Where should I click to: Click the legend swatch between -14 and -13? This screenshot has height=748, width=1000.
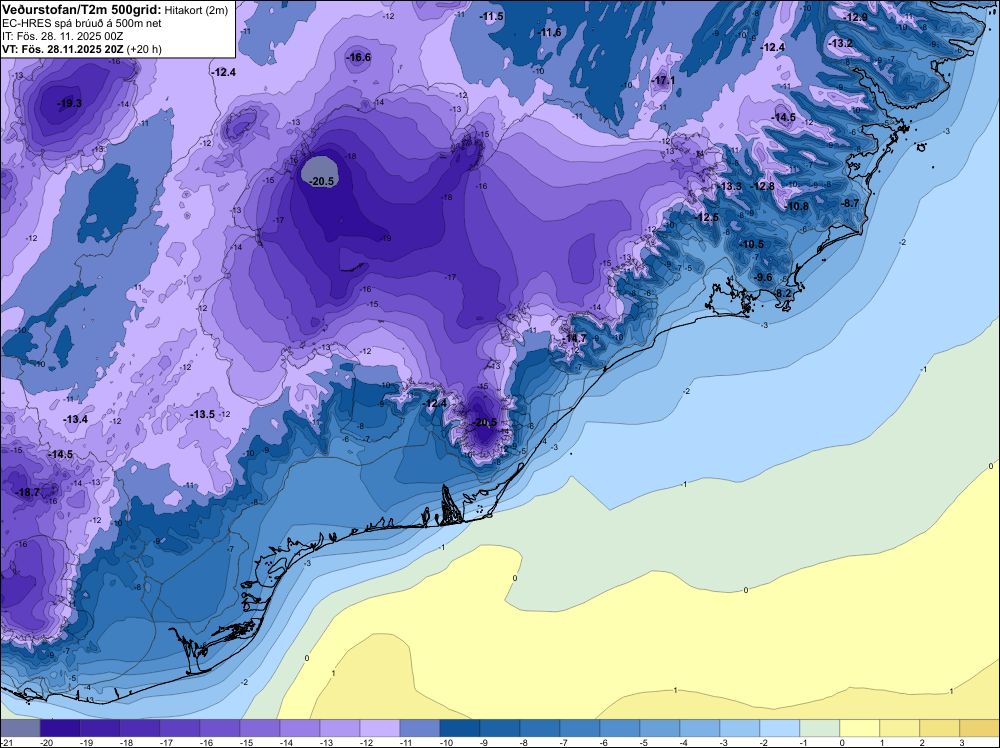click(300, 728)
